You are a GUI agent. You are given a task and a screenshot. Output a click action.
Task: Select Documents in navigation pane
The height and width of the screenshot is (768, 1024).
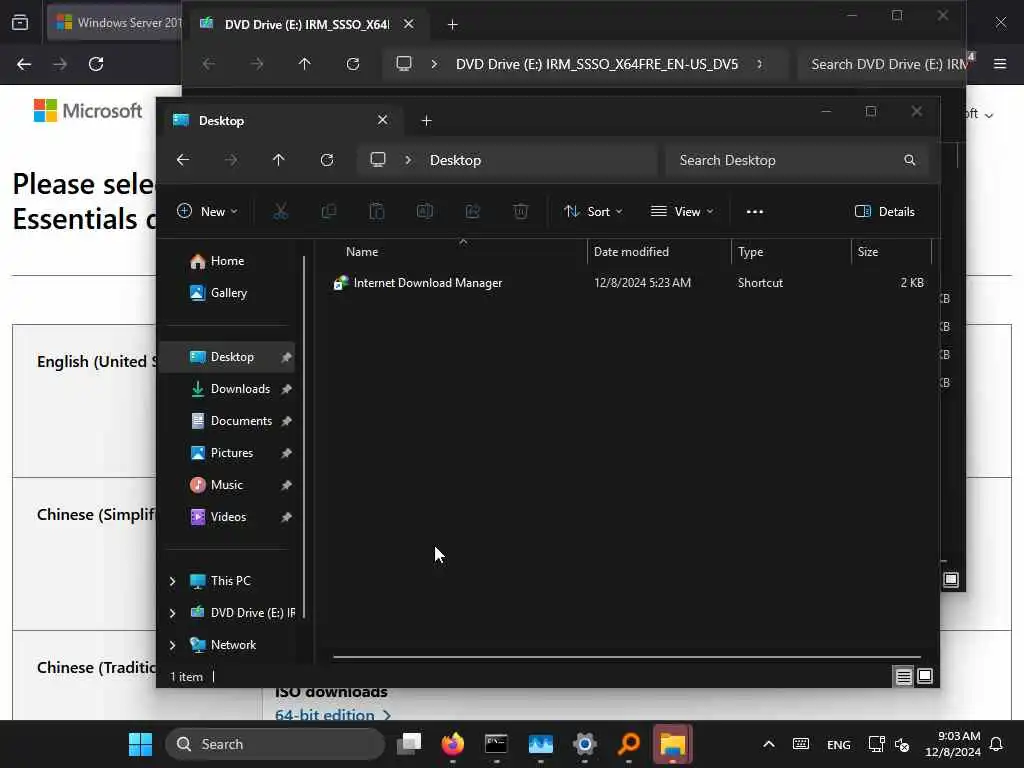[x=227, y=421]
